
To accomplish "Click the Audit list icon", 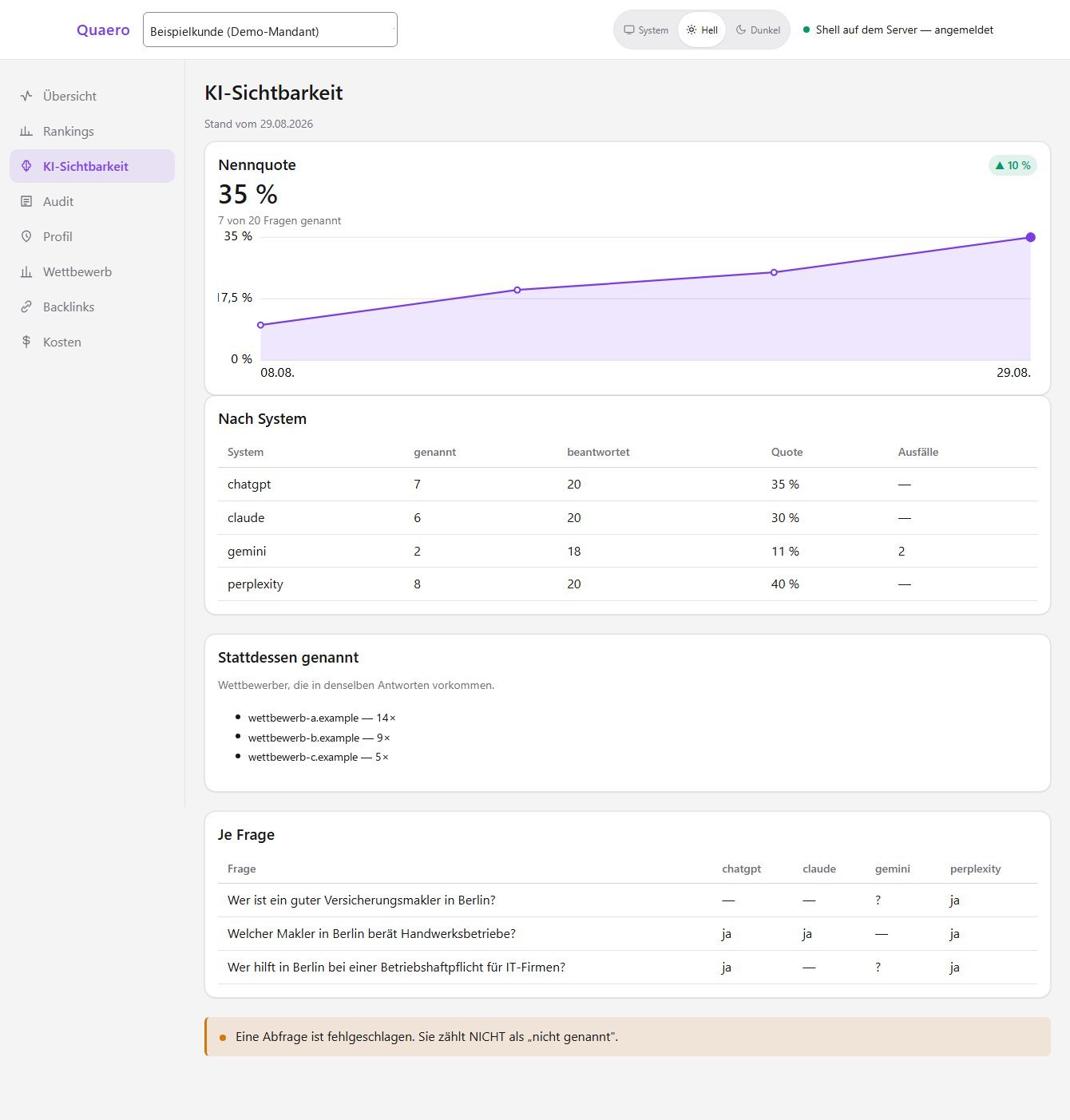I will [x=26, y=201].
